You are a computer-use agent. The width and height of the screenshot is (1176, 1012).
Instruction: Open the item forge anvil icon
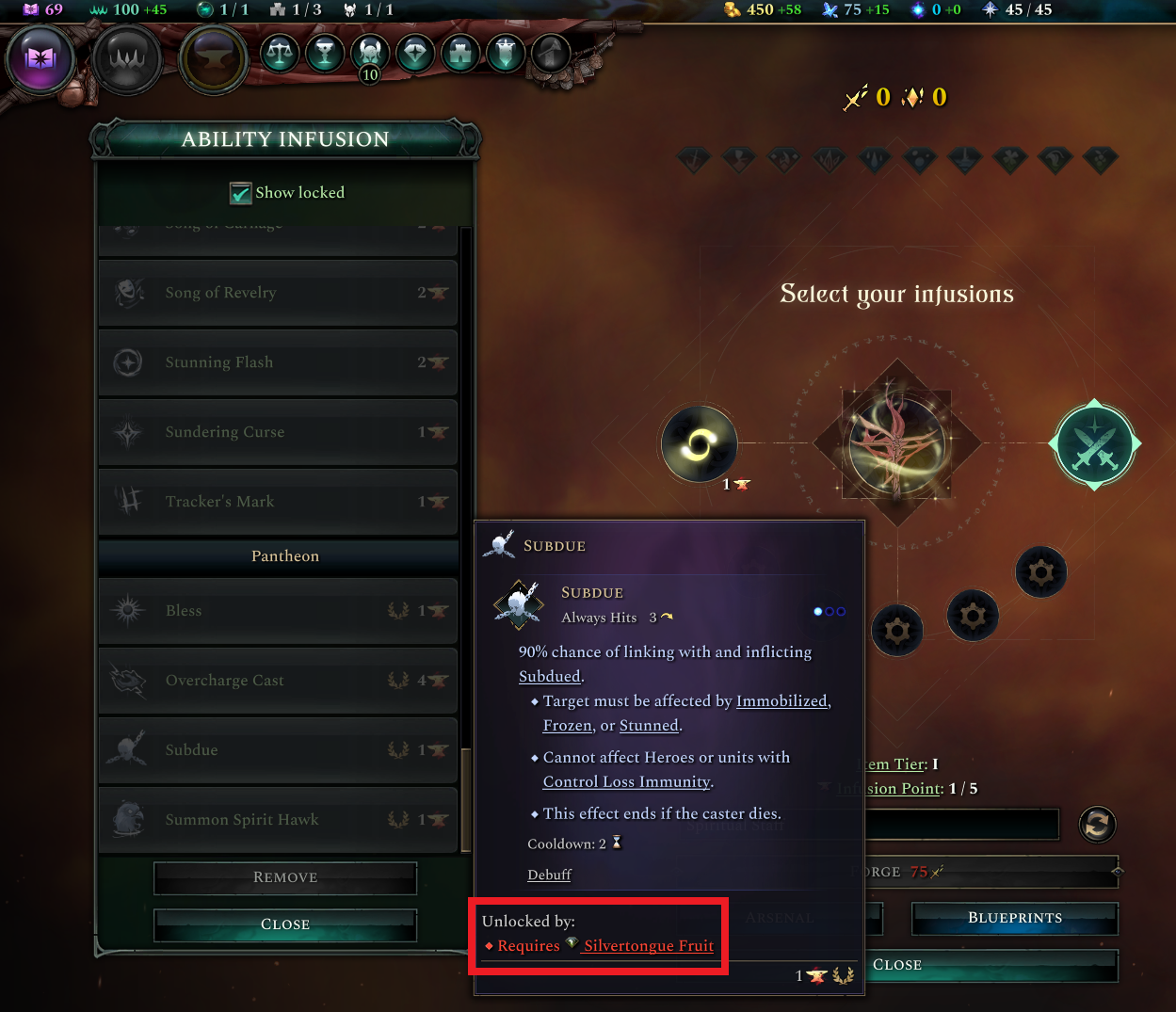click(214, 59)
